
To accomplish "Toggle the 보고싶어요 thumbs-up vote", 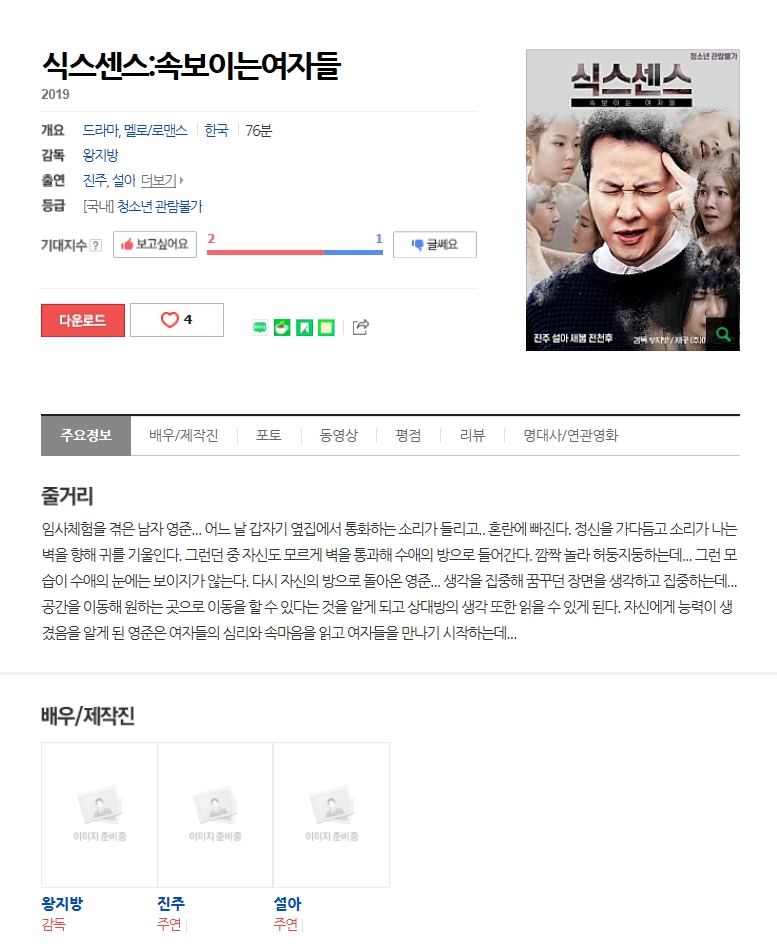I will (155, 244).
